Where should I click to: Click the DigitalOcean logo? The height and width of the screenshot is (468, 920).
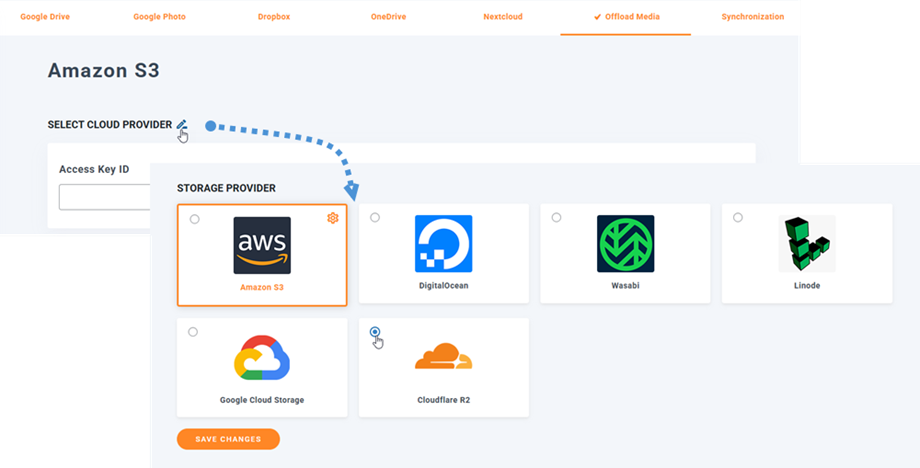[444, 243]
